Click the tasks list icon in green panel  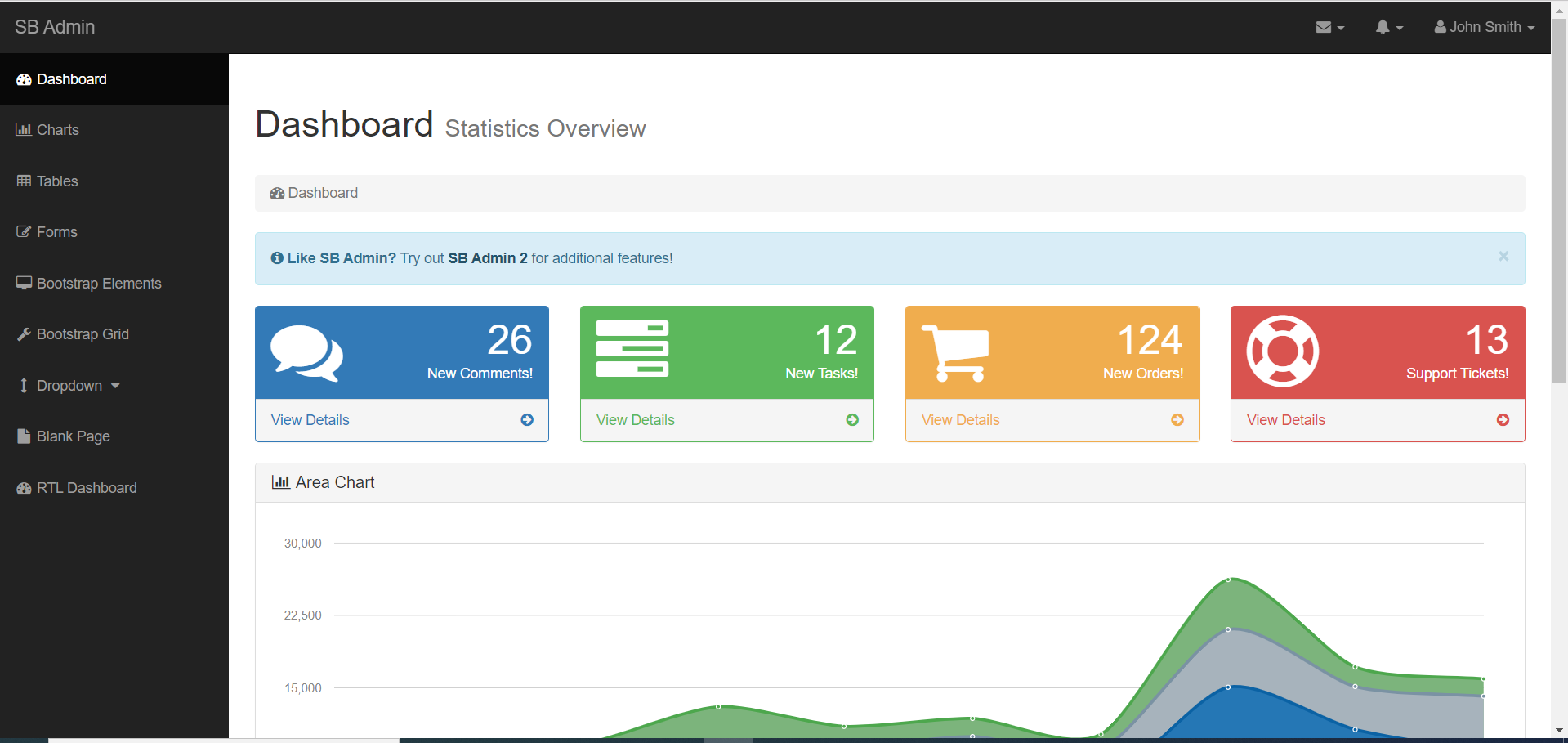point(632,348)
